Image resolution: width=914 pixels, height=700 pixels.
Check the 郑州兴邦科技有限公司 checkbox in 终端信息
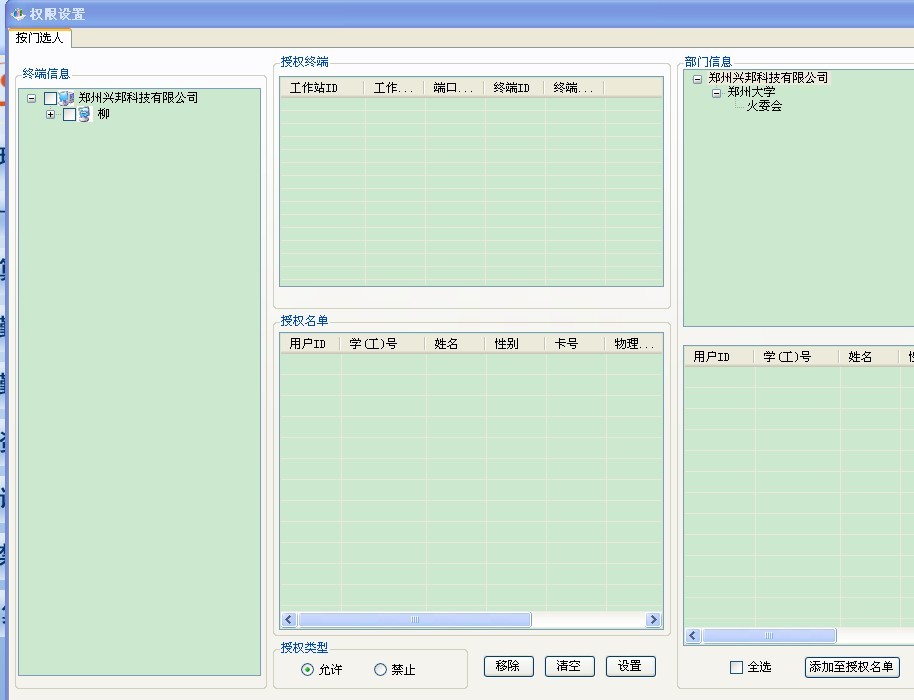51,99
